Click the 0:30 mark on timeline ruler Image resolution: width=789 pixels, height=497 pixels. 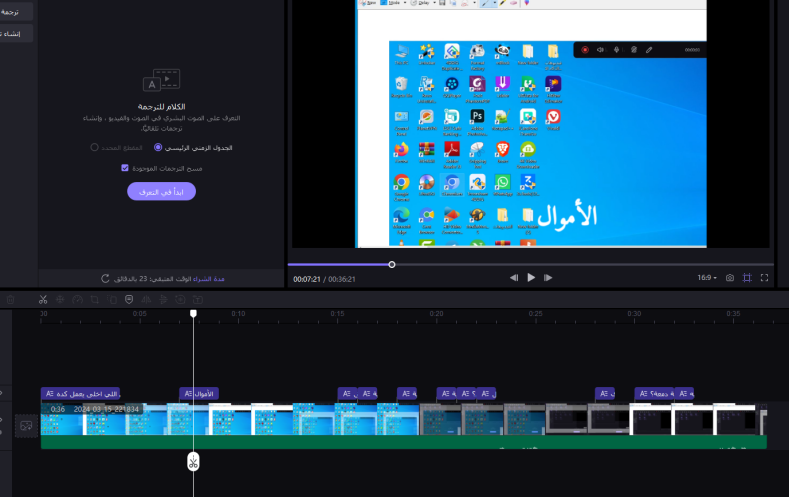(634, 313)
